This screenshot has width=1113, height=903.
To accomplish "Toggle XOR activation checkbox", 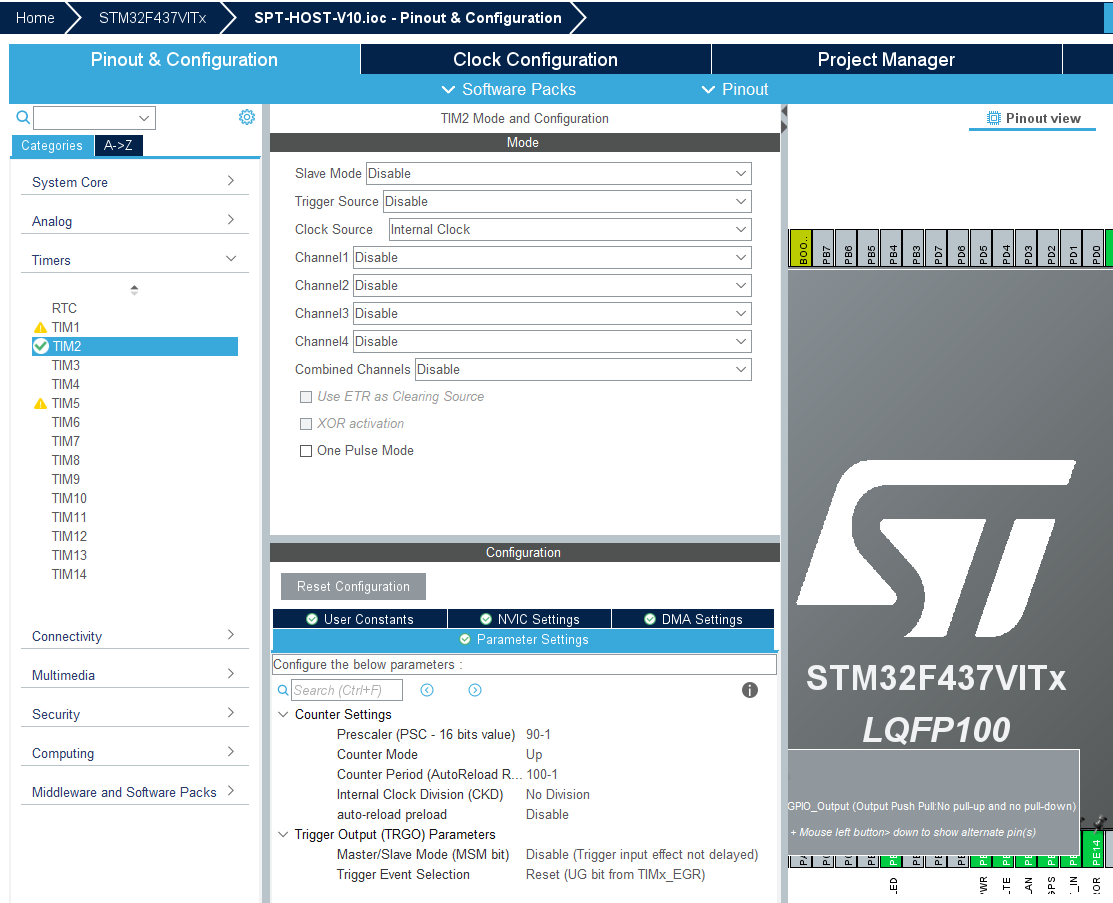I will click(x=306, y=424).
